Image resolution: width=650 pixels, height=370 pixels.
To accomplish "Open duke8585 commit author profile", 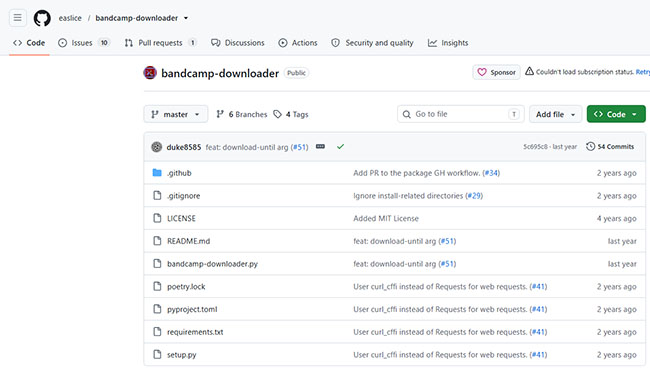I will coord(184,147).
